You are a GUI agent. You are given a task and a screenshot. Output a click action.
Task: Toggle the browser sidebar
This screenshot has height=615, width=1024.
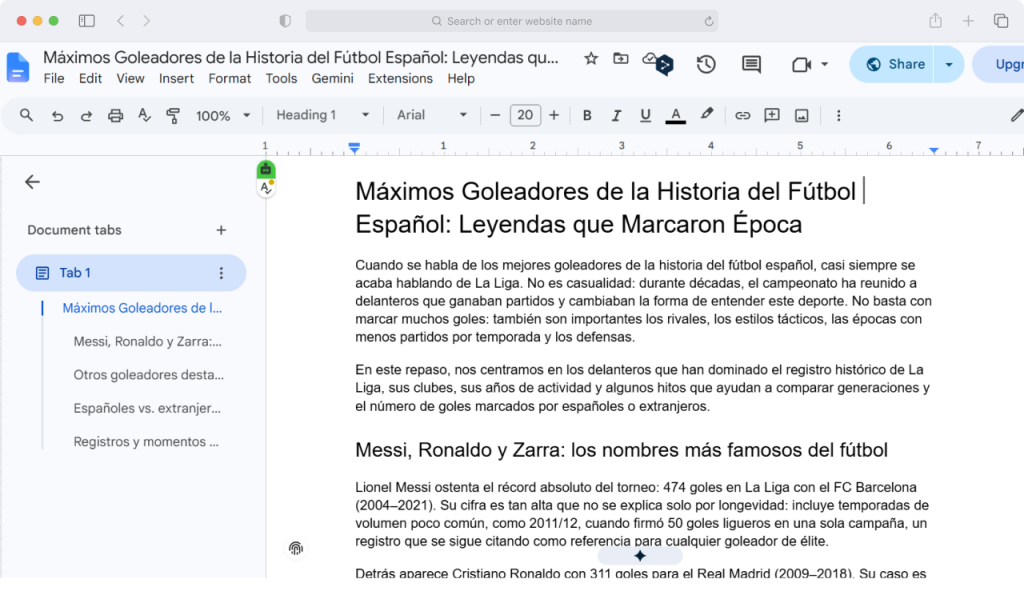(x=86, y=21)
